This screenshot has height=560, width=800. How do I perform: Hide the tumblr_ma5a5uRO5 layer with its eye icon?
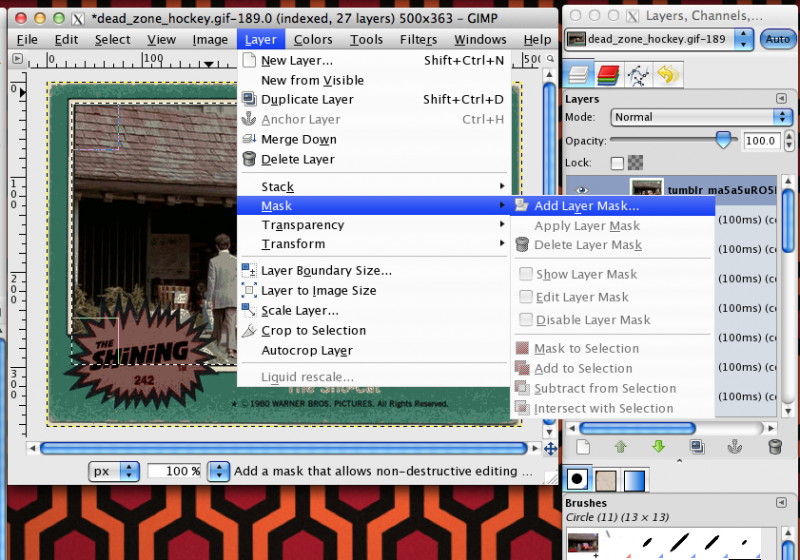click(x=582, y=190)
